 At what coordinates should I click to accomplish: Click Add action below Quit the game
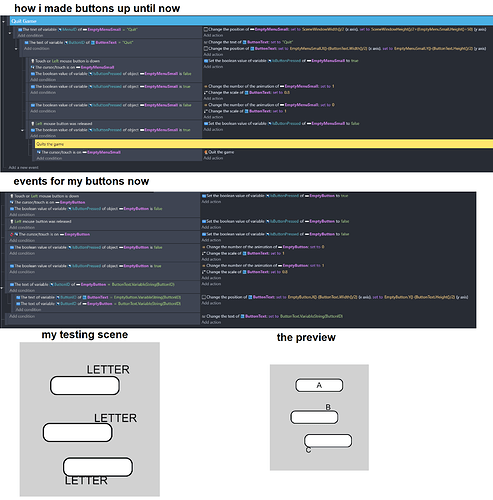pyautogui.click(x=213, y=158)
